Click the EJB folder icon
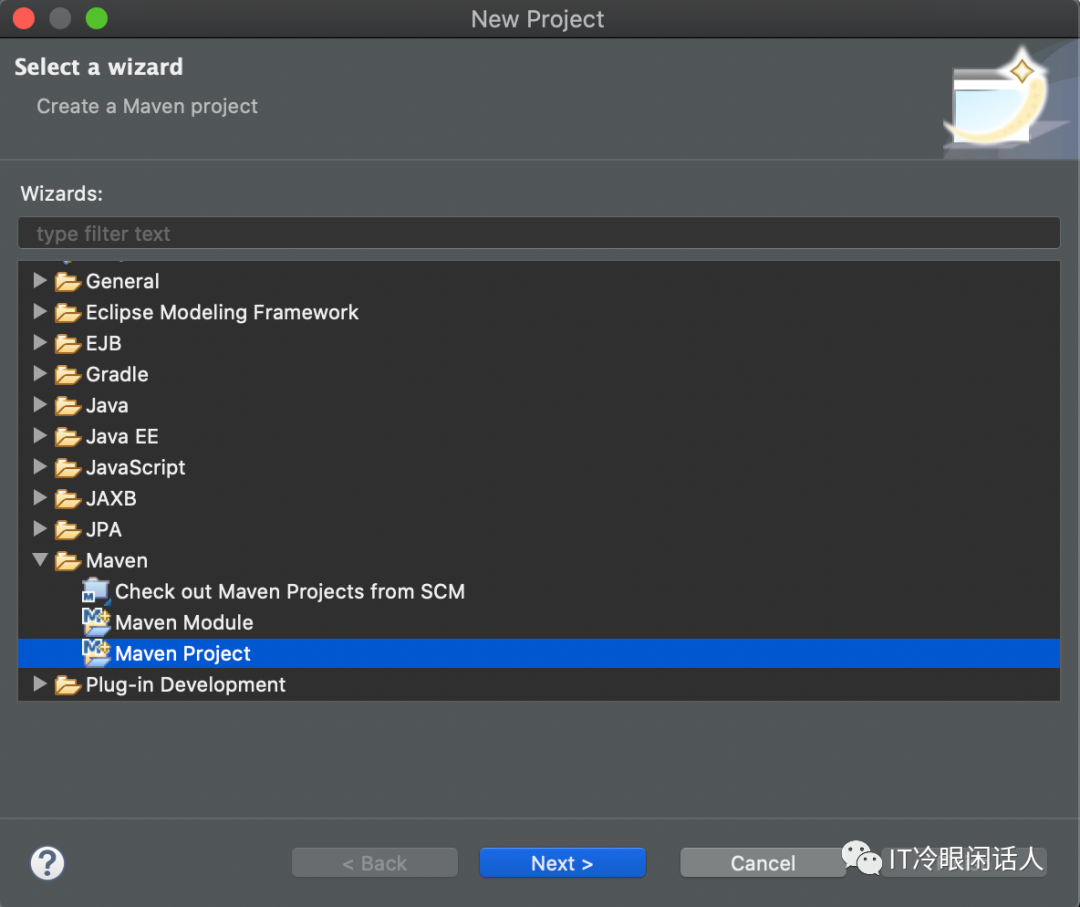This screenshot has width=1080, height=907. coord(68,344)
